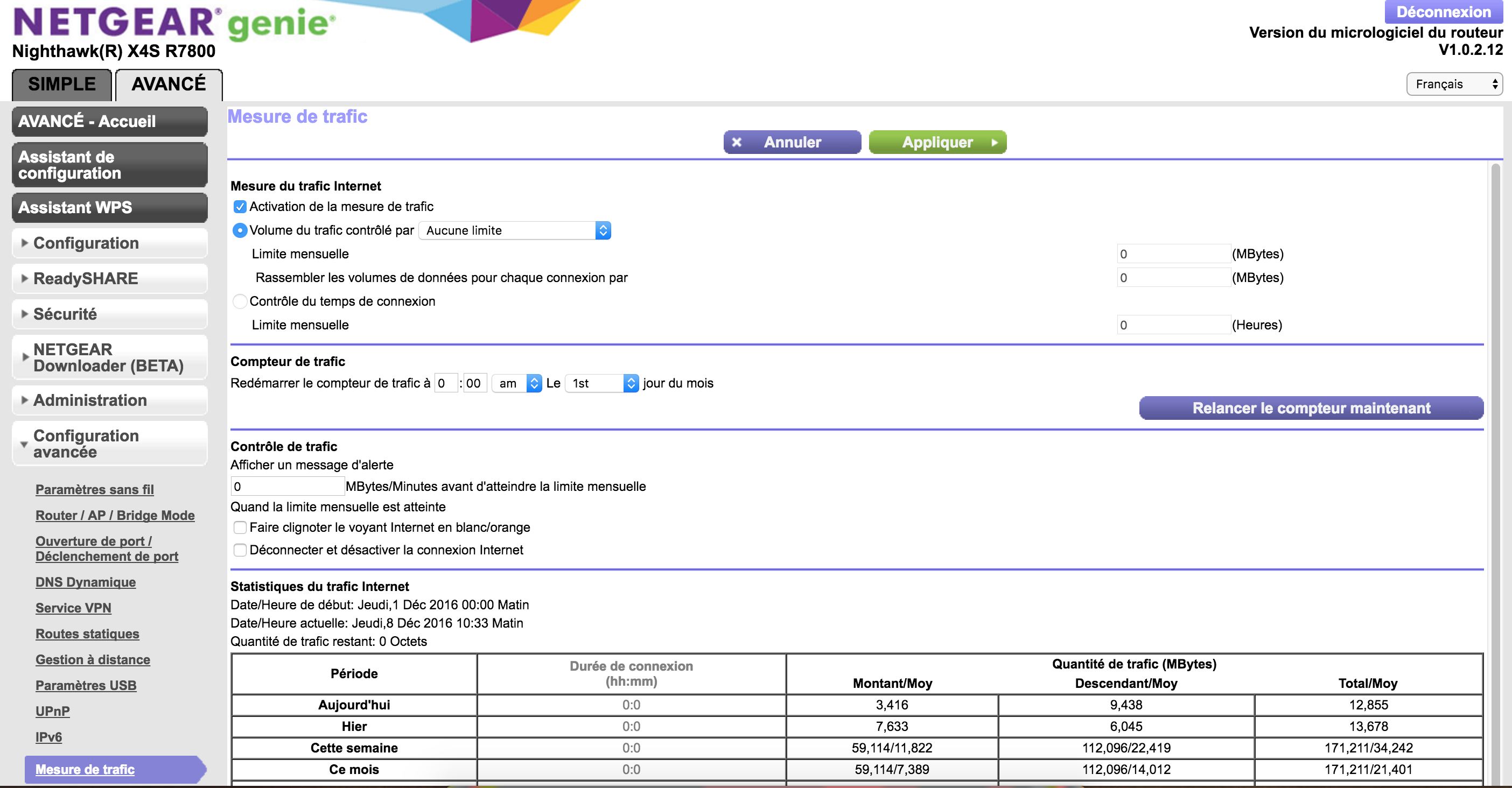Screen dimensions: 1512x788
Task: Expand the Configuration menu arrow
Action: pyautogui.click(x=25, y=243)
